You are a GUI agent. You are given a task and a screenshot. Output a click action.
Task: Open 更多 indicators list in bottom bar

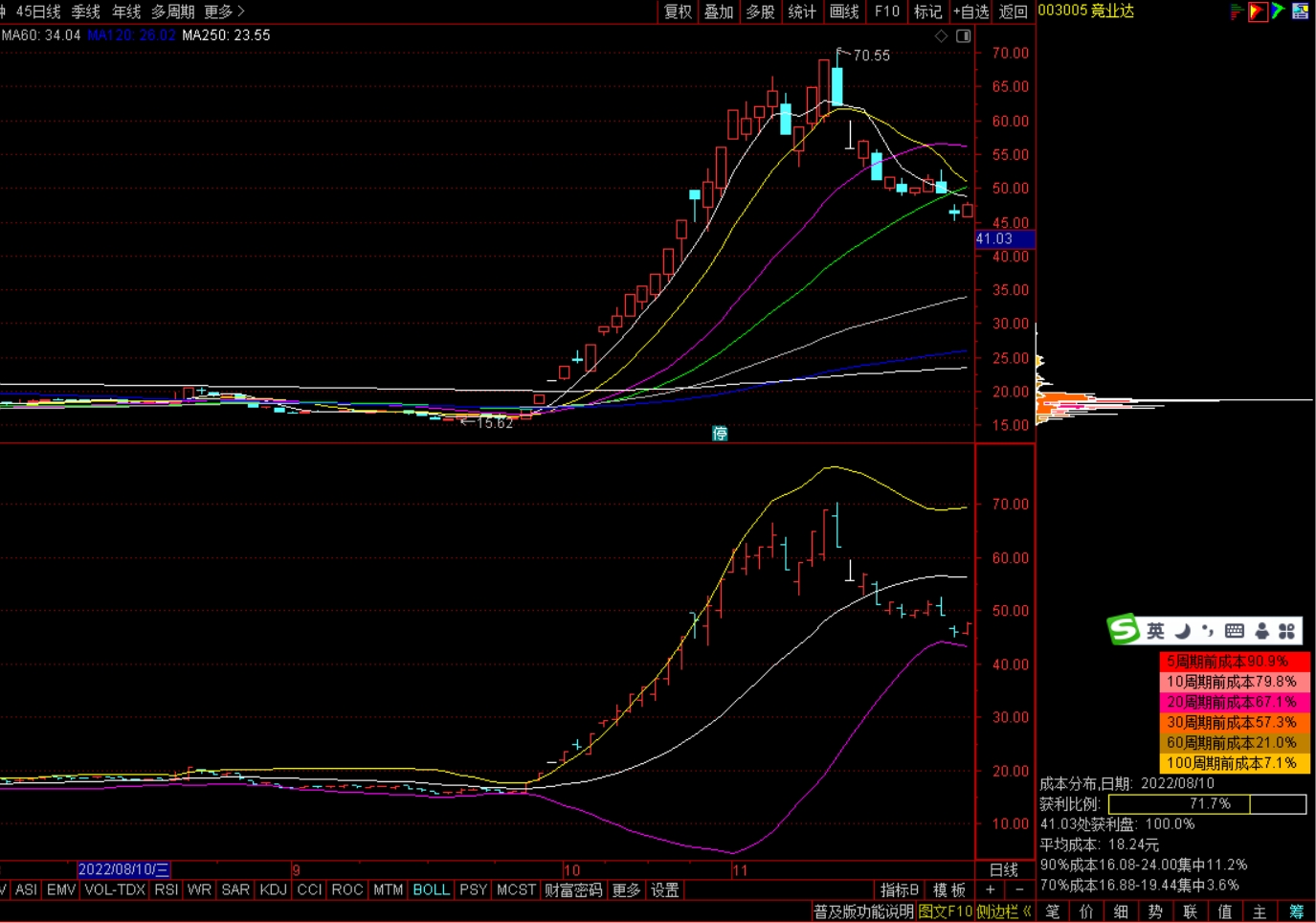[x=626, y=890]
